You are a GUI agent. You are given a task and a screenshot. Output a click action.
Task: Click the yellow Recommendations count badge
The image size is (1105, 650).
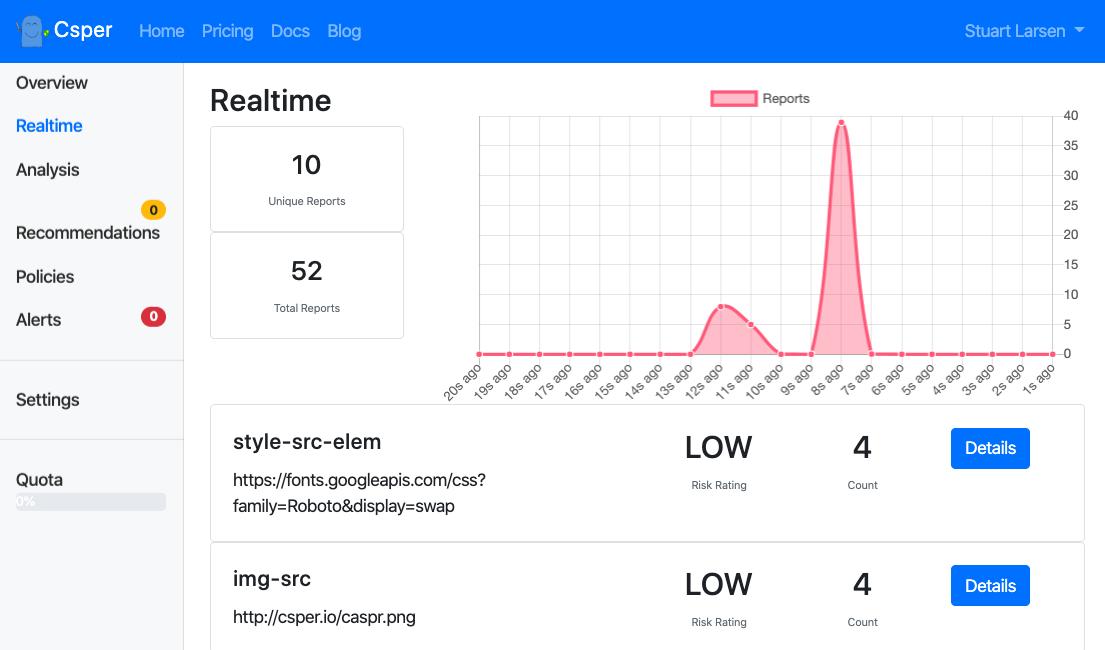(x=153, y=210)
